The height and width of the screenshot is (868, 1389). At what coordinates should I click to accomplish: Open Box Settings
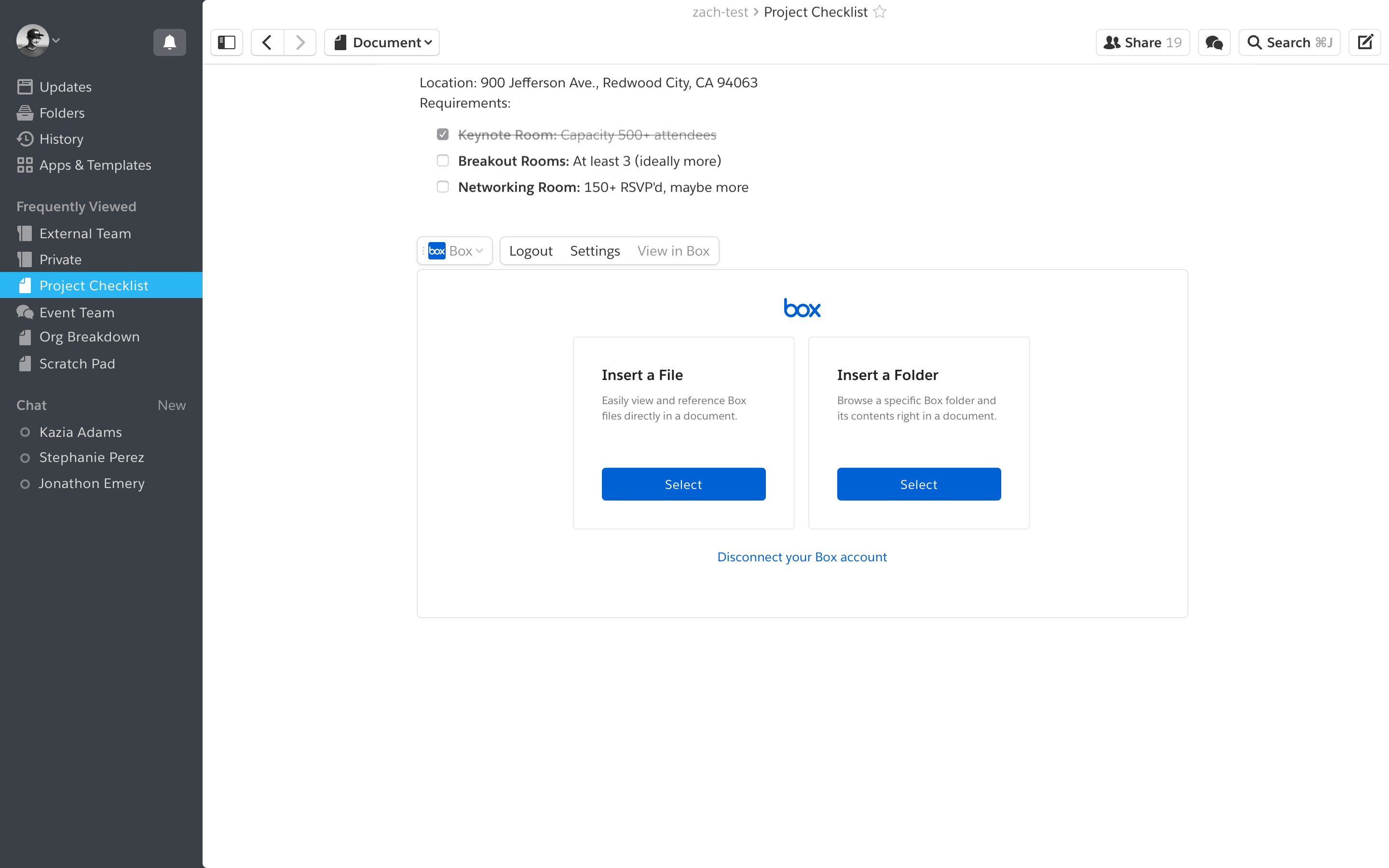click(595, 251)
